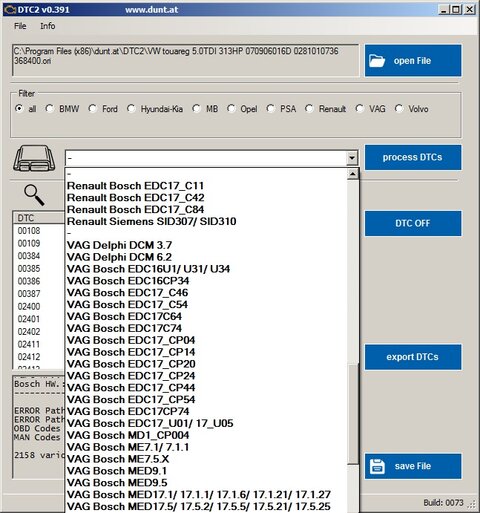This screenshot has width=480, height=513.
Task: Select the PSA filter radio button
Action: click(x=270, y=109)
